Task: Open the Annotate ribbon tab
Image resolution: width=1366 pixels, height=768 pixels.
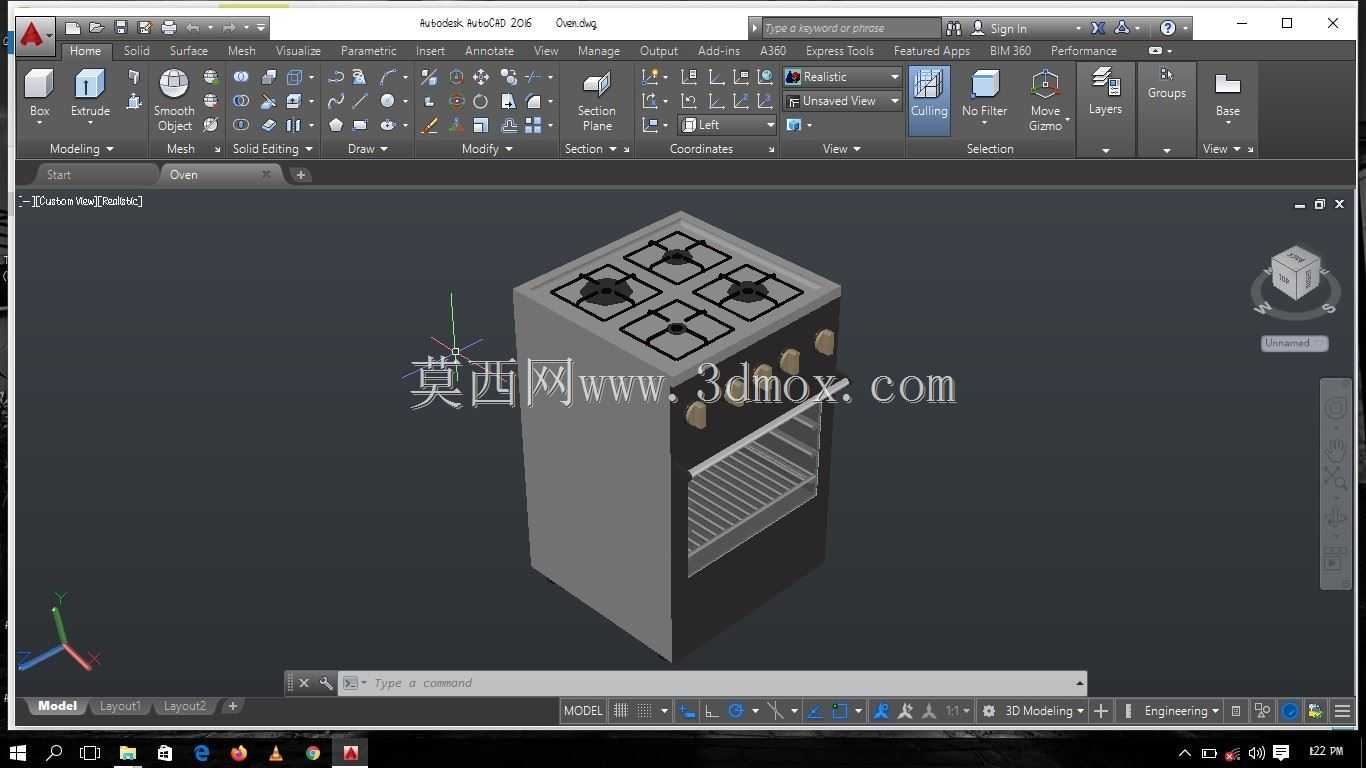Action: point(489,51)
